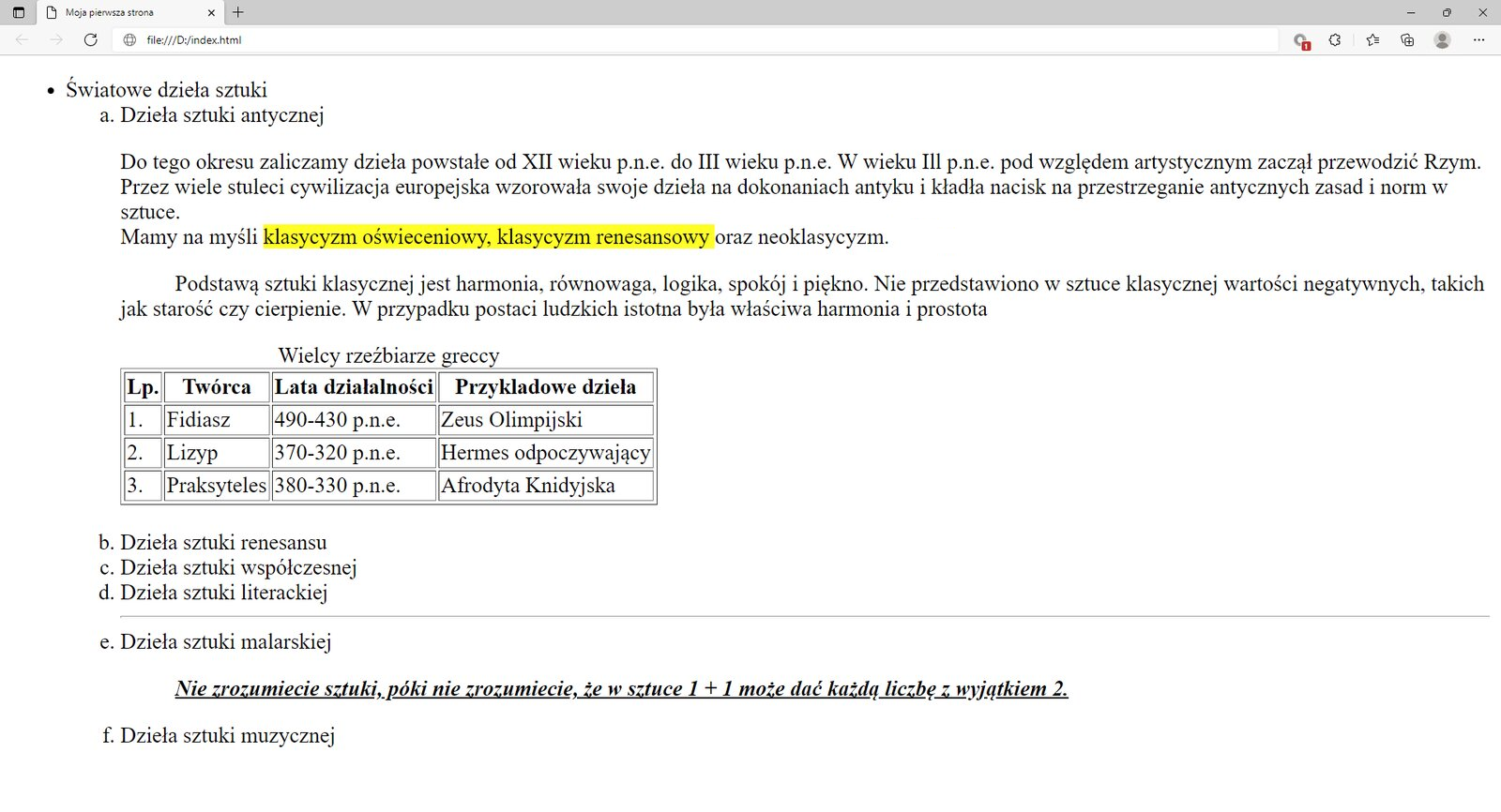1501x812 pixels.
Task: Open Settings and more menu
Action: [x=1478, y=40]
